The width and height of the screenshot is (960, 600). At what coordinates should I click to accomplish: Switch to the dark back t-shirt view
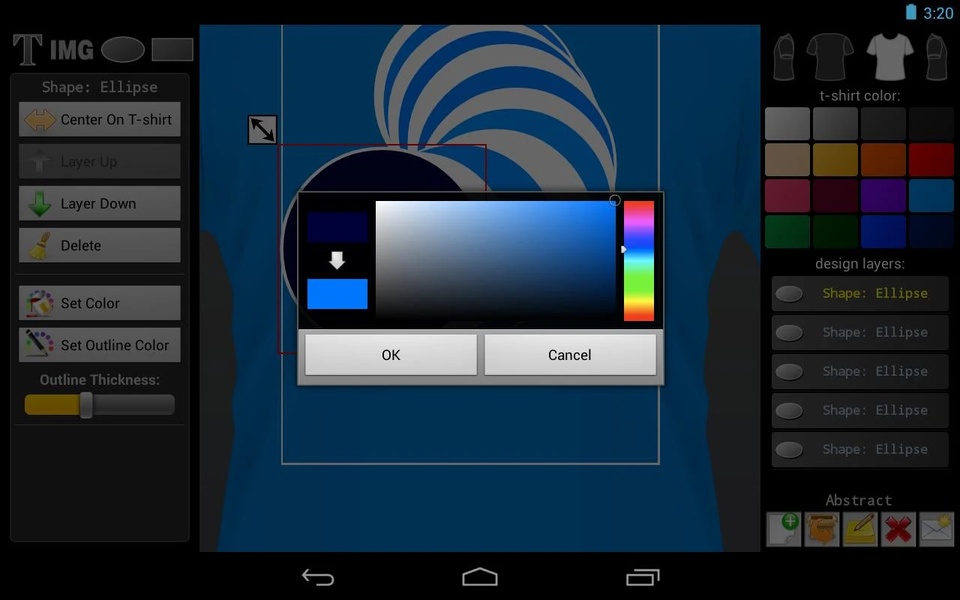pyautogui.click(x=830, y=56)
